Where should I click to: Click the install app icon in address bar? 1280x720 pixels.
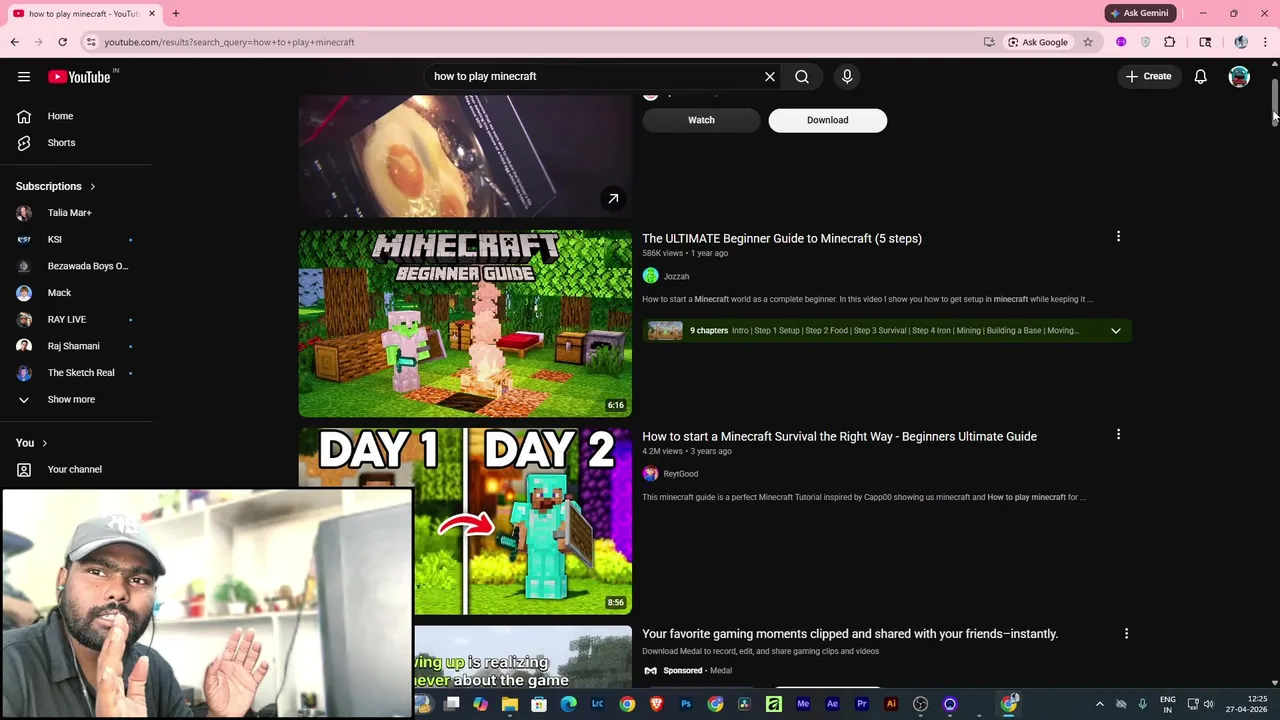(989, 42)
